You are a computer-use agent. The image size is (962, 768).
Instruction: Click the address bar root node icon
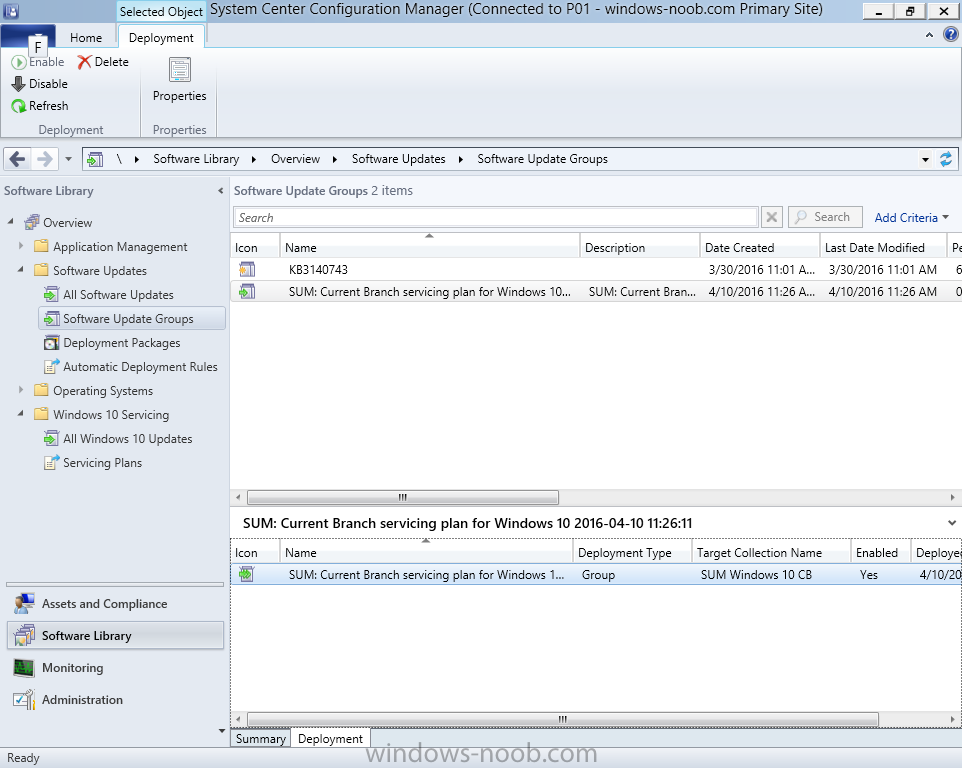pos(94,159)
